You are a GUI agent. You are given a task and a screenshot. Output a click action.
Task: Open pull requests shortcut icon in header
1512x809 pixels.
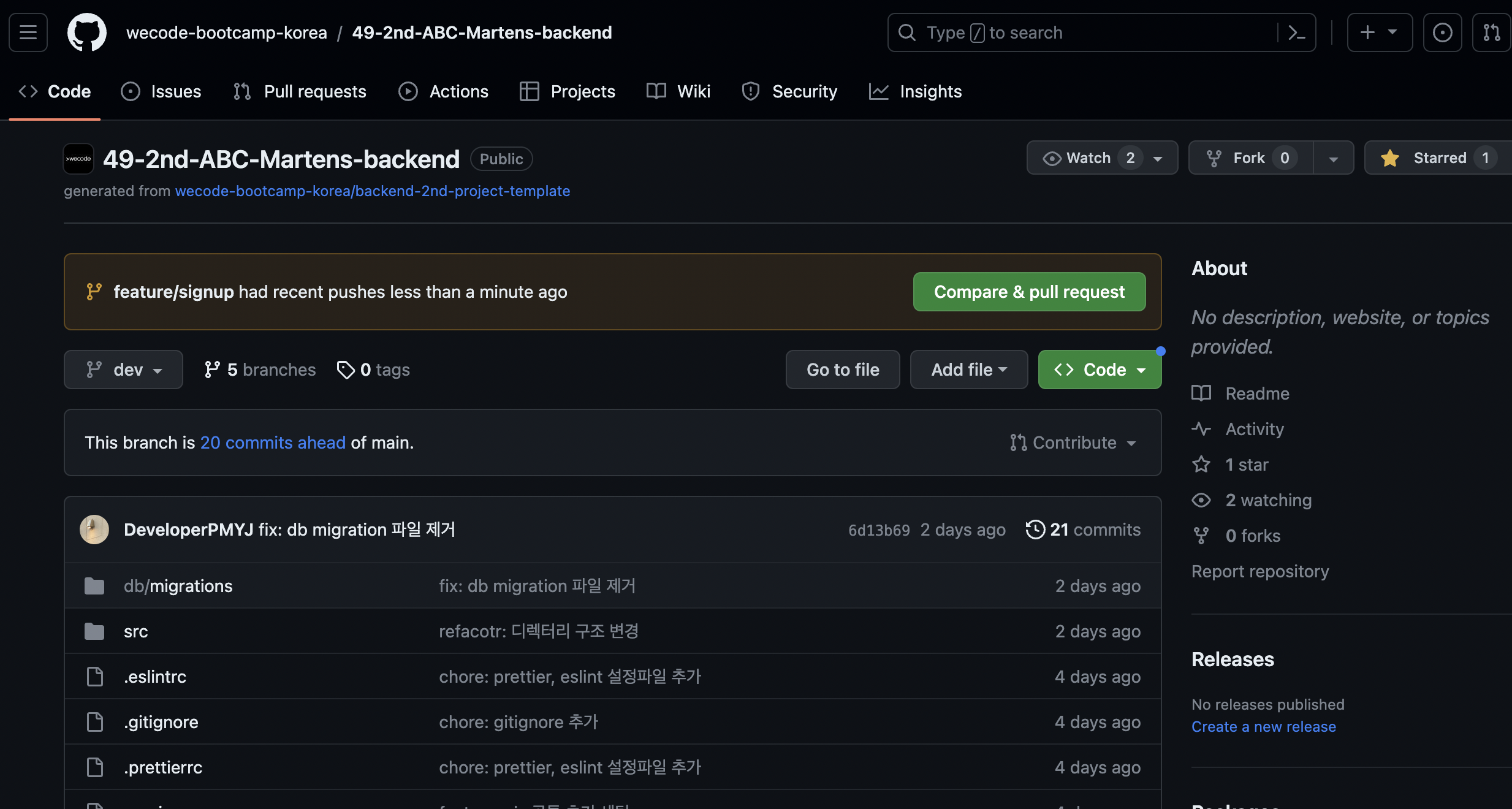coord(1491,32)
